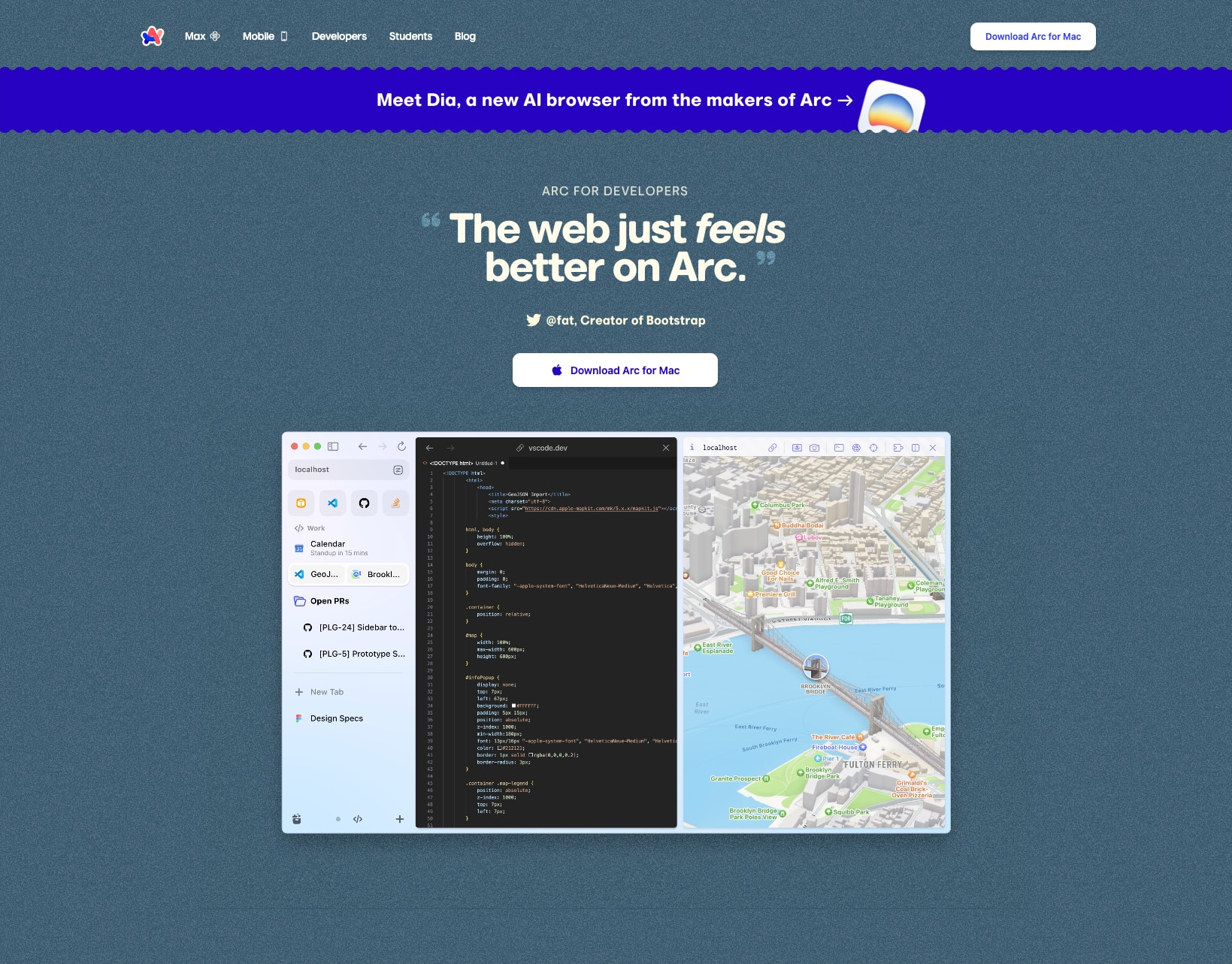Close the vscode.dev pane
Image resolution: width=1232 pixels, height=964 pixels.
tap(666, 448)
